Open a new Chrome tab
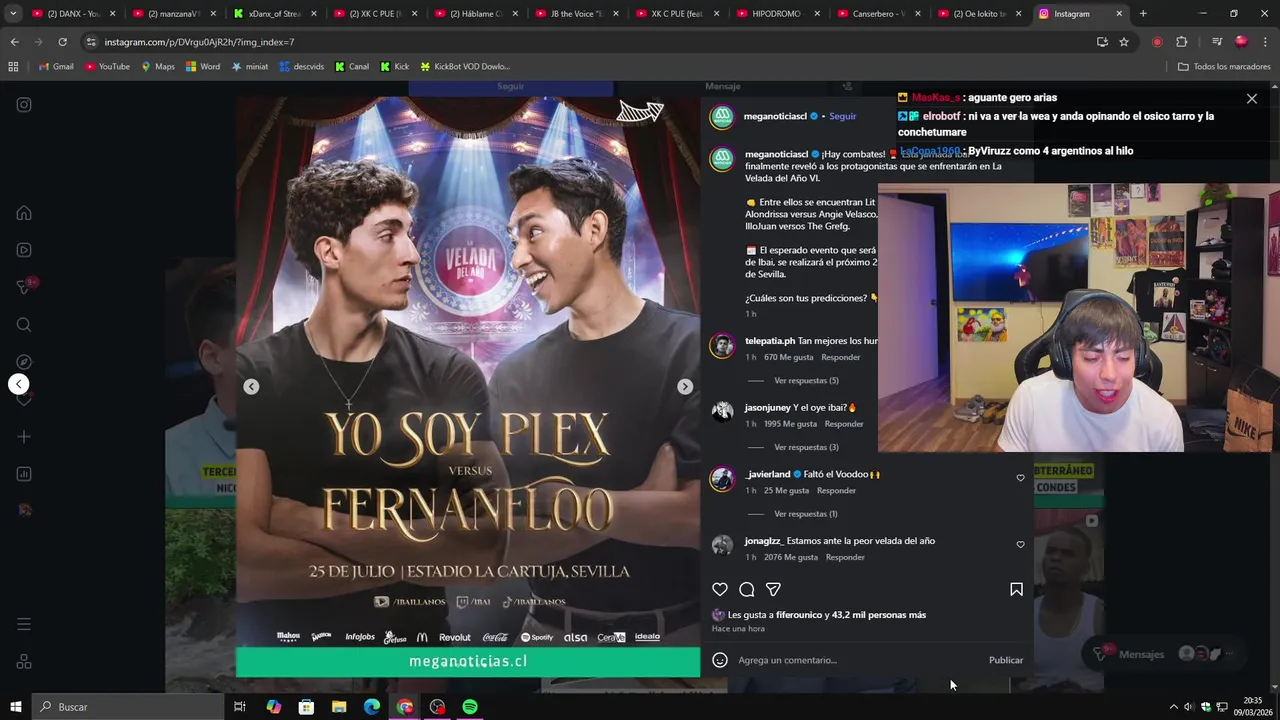The width and height of the screenshot is (1280, 720). click(x=1143, y=14)
